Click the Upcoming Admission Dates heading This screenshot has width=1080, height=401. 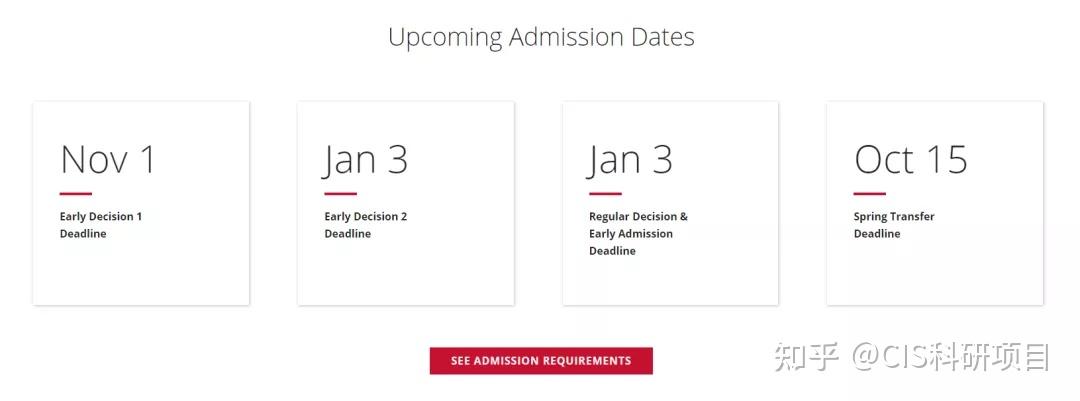541,37
